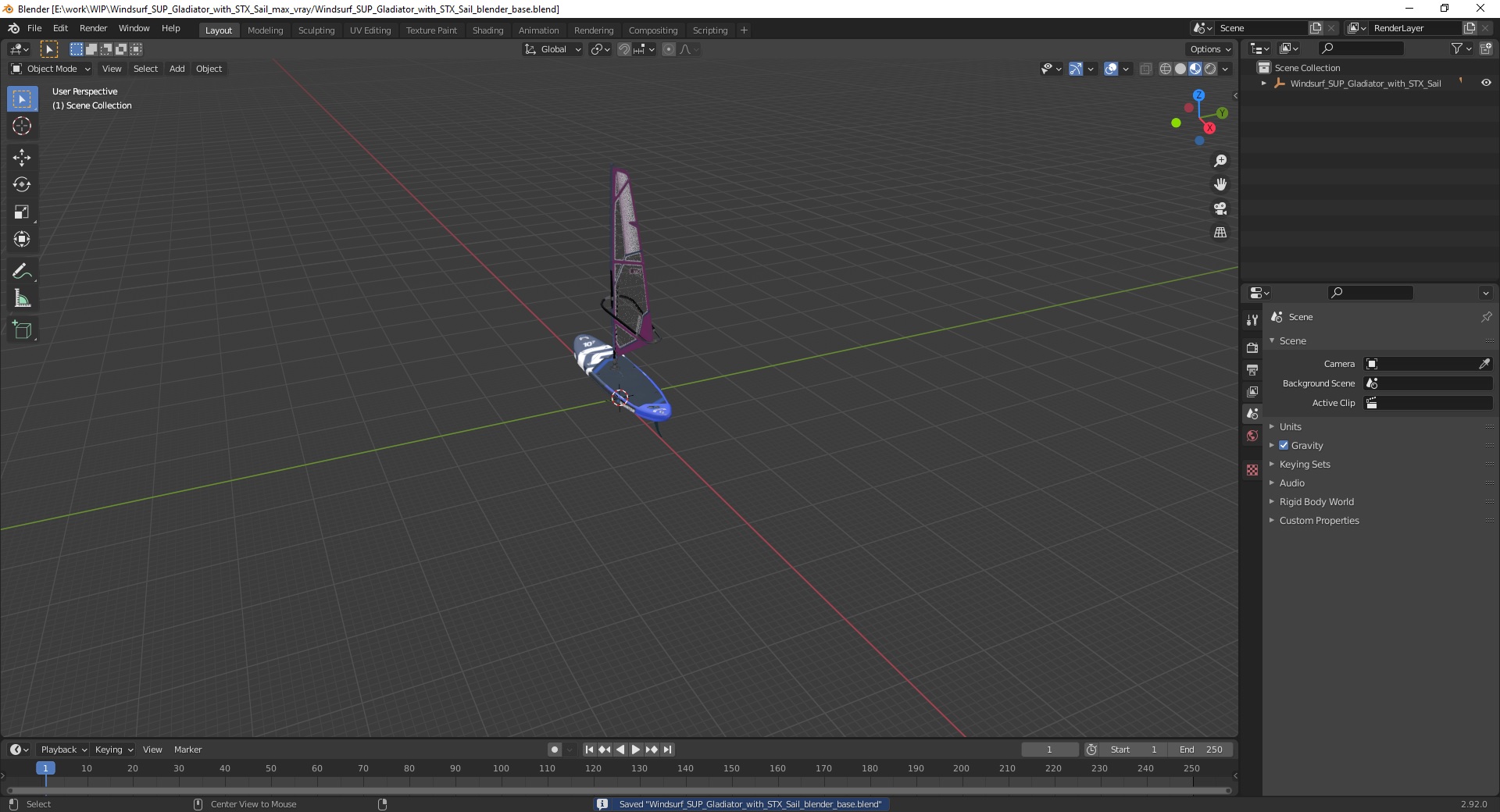Click the zoom viewport icon
Image resolution: width=1500 pixels, height=812 pixels.
pyautogui.click(x=1220, y=161)
